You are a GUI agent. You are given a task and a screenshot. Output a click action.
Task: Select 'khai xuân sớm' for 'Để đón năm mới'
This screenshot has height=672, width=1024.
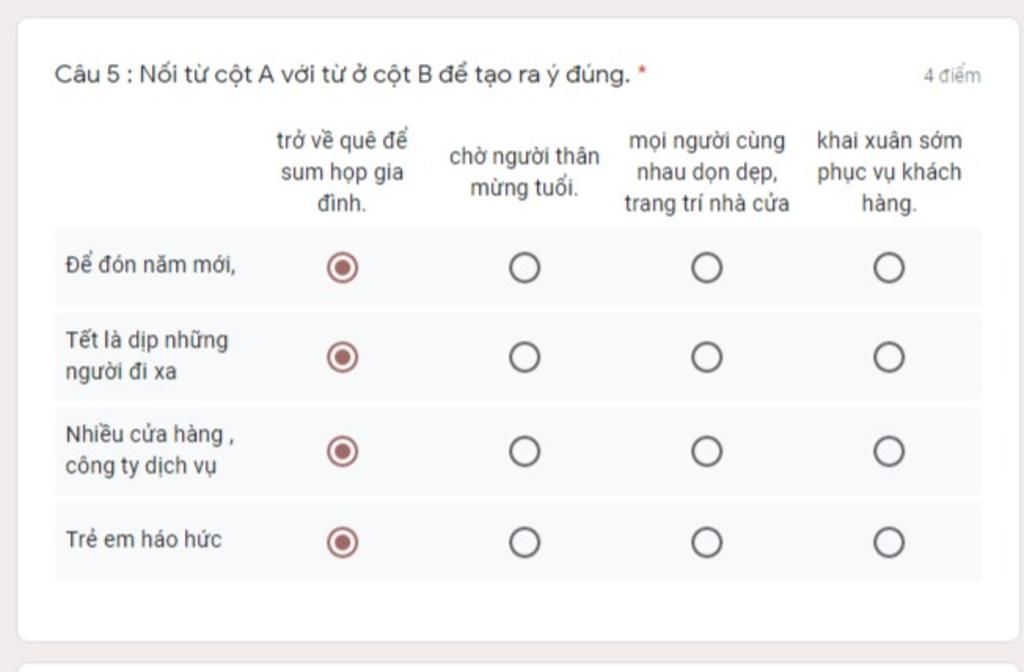(x=889, y=268)
